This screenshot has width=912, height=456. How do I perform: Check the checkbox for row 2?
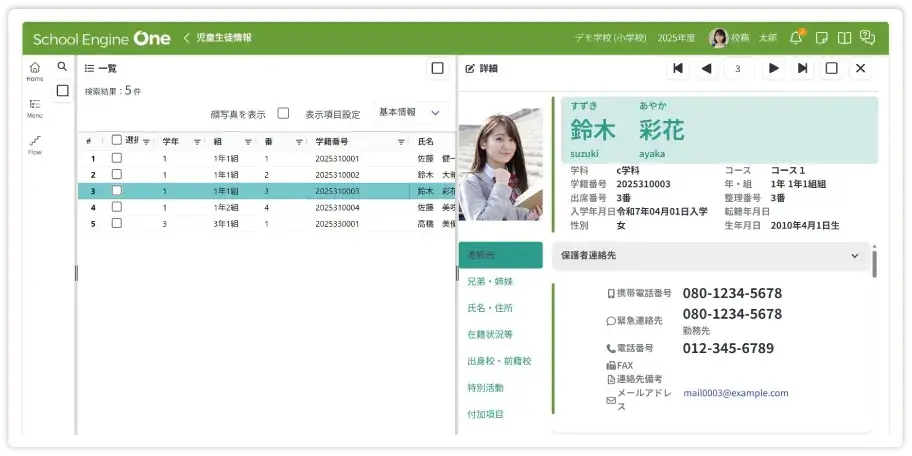click(117, 174)
